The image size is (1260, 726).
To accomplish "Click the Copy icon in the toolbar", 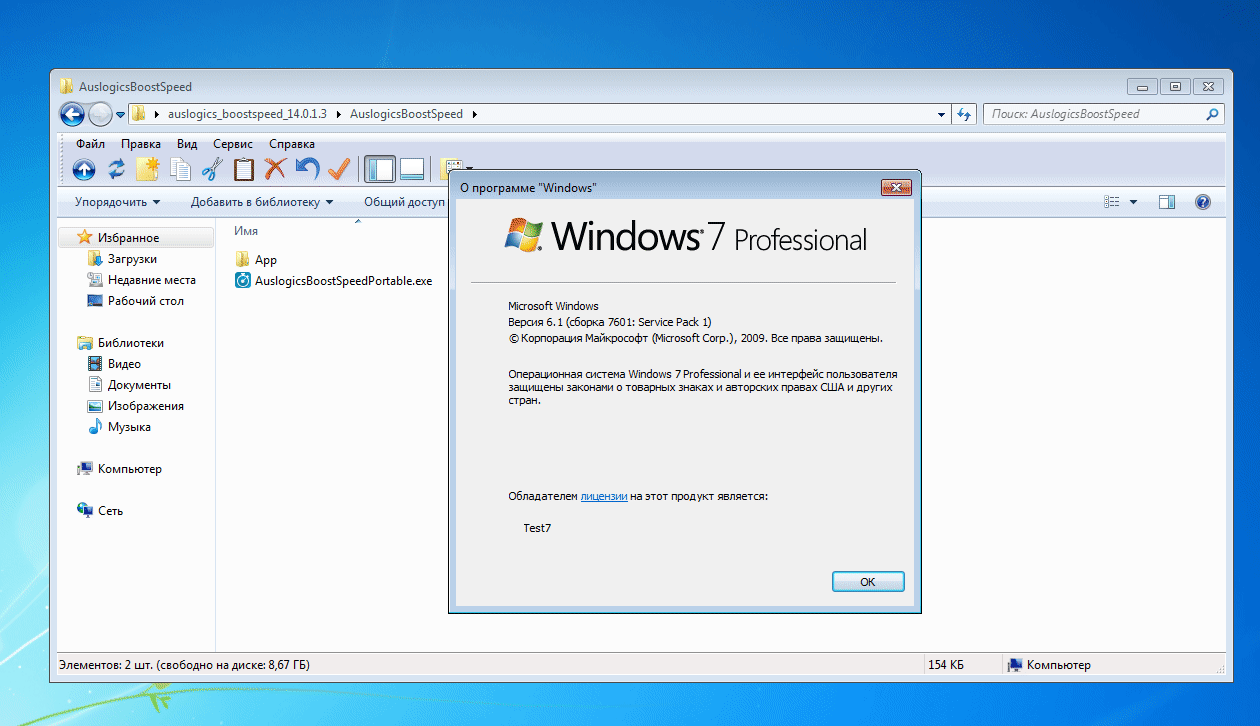I will [180, 169].
